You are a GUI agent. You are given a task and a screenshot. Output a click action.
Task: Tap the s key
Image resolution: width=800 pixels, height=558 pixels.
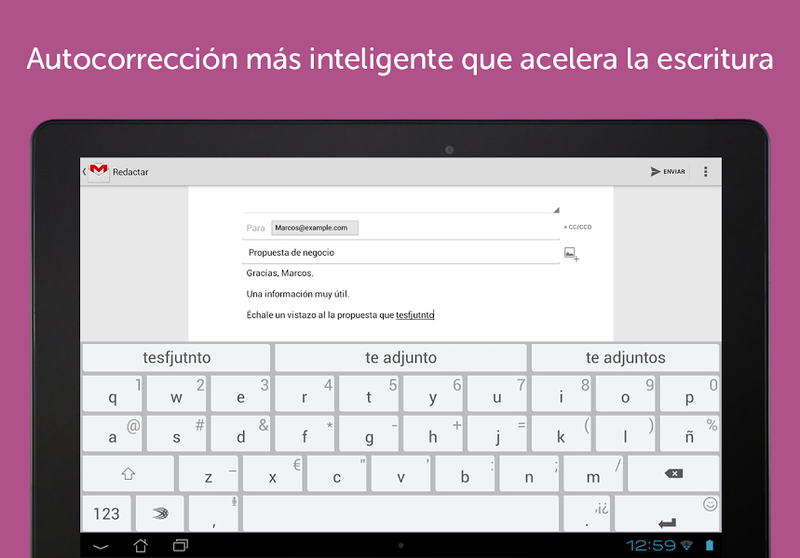(x=177, y=434)
